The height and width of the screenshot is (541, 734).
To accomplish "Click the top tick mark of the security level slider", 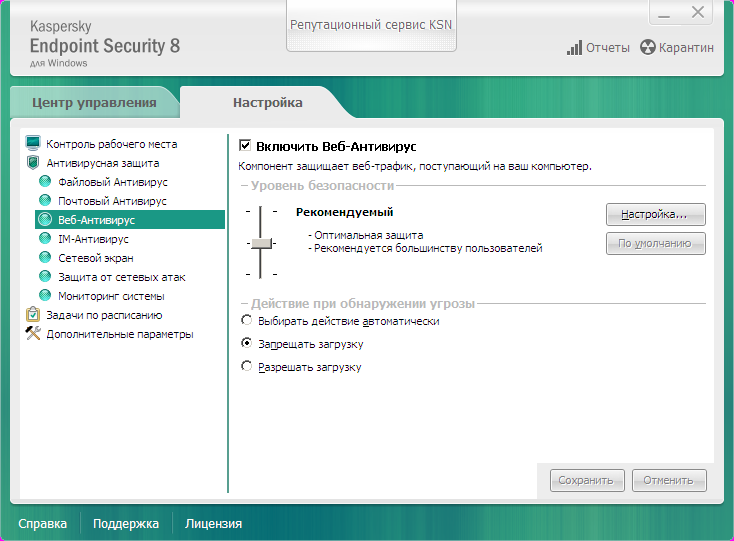I will pos(261,212).
